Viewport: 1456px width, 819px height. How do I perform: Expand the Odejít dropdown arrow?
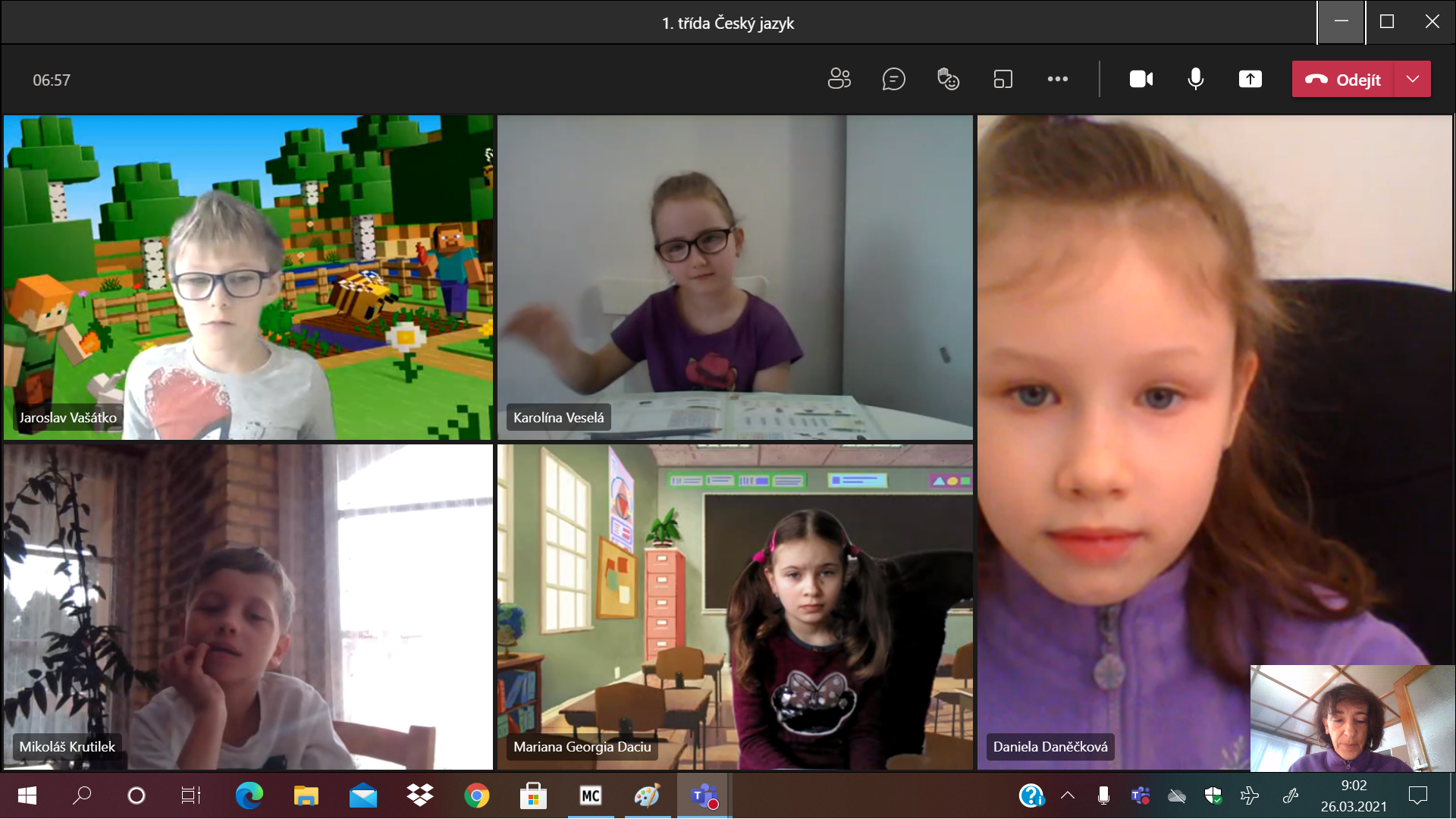coord(1413,79)
